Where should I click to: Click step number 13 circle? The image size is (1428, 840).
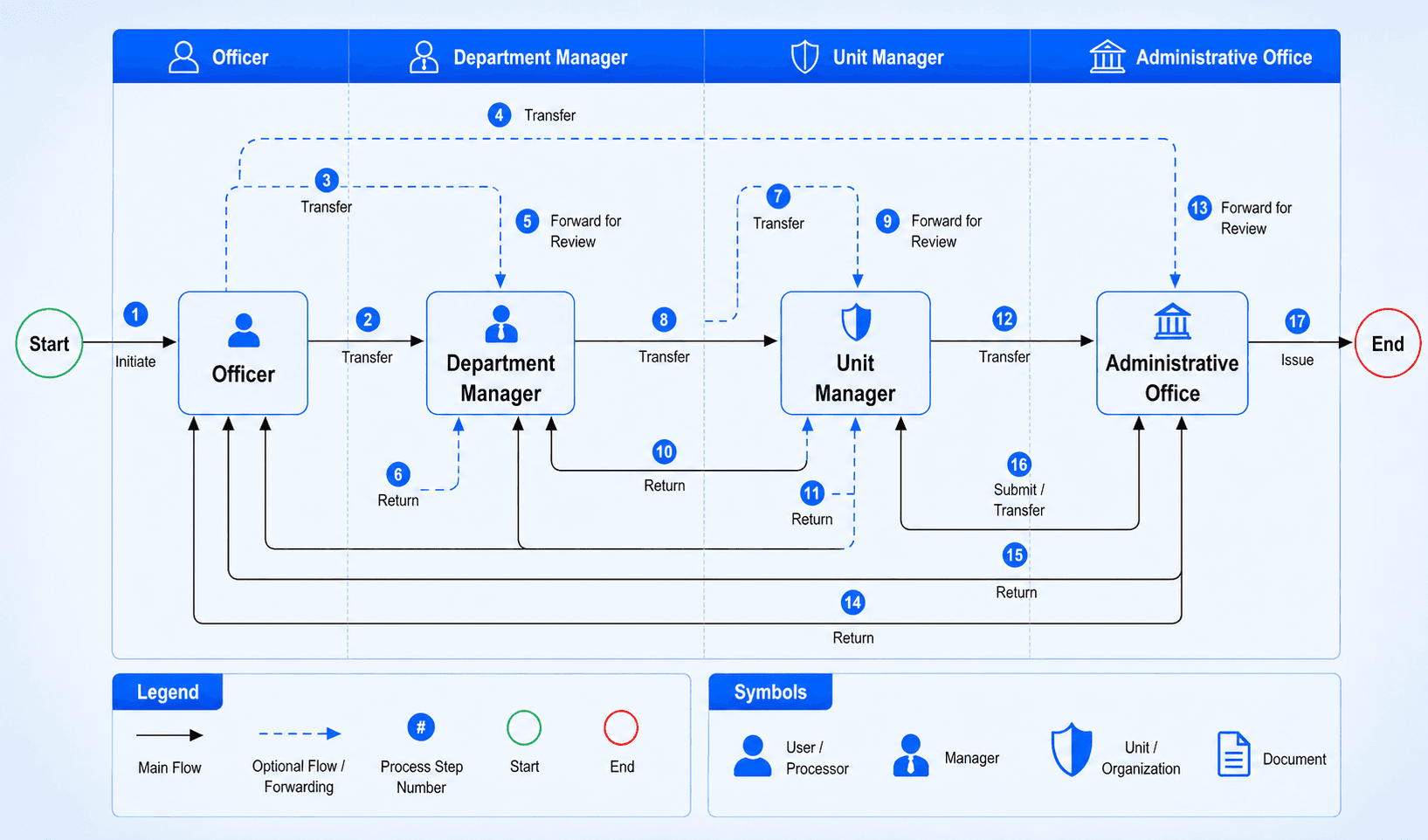click(x=1199, y=208)
